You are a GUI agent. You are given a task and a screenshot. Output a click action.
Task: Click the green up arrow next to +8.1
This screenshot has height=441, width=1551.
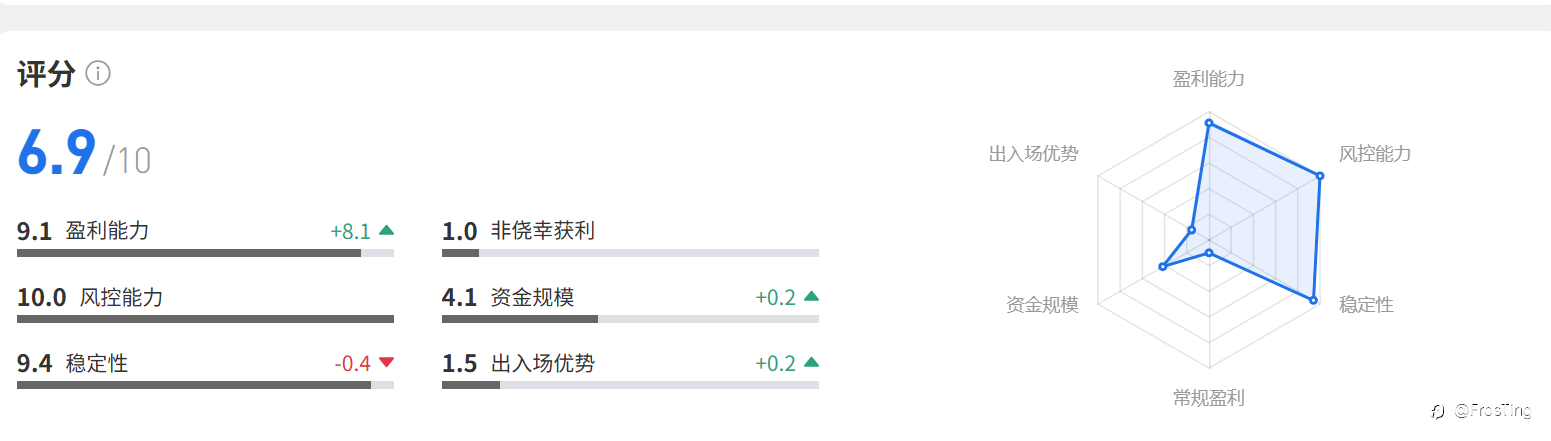tap(387, 231)
